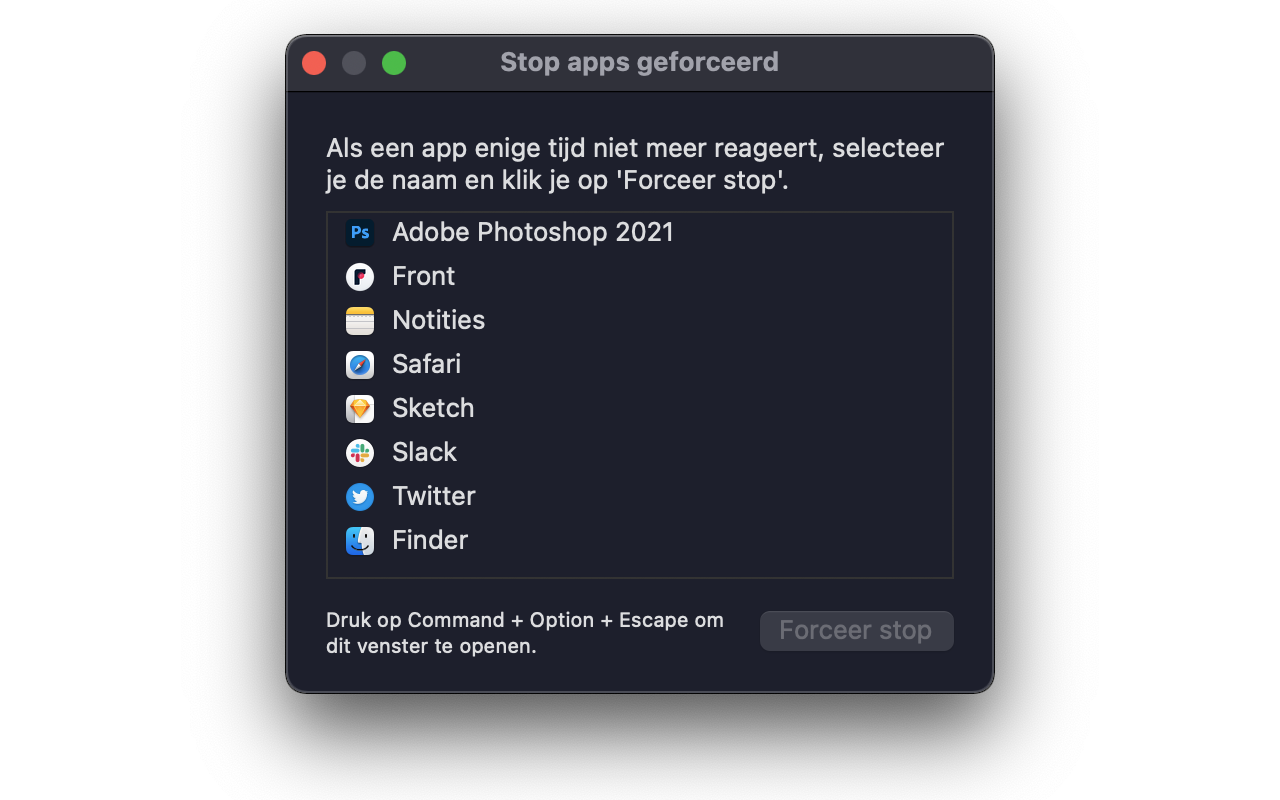
Task: Close the Stop apps geforceerd window
Action: 314,63
